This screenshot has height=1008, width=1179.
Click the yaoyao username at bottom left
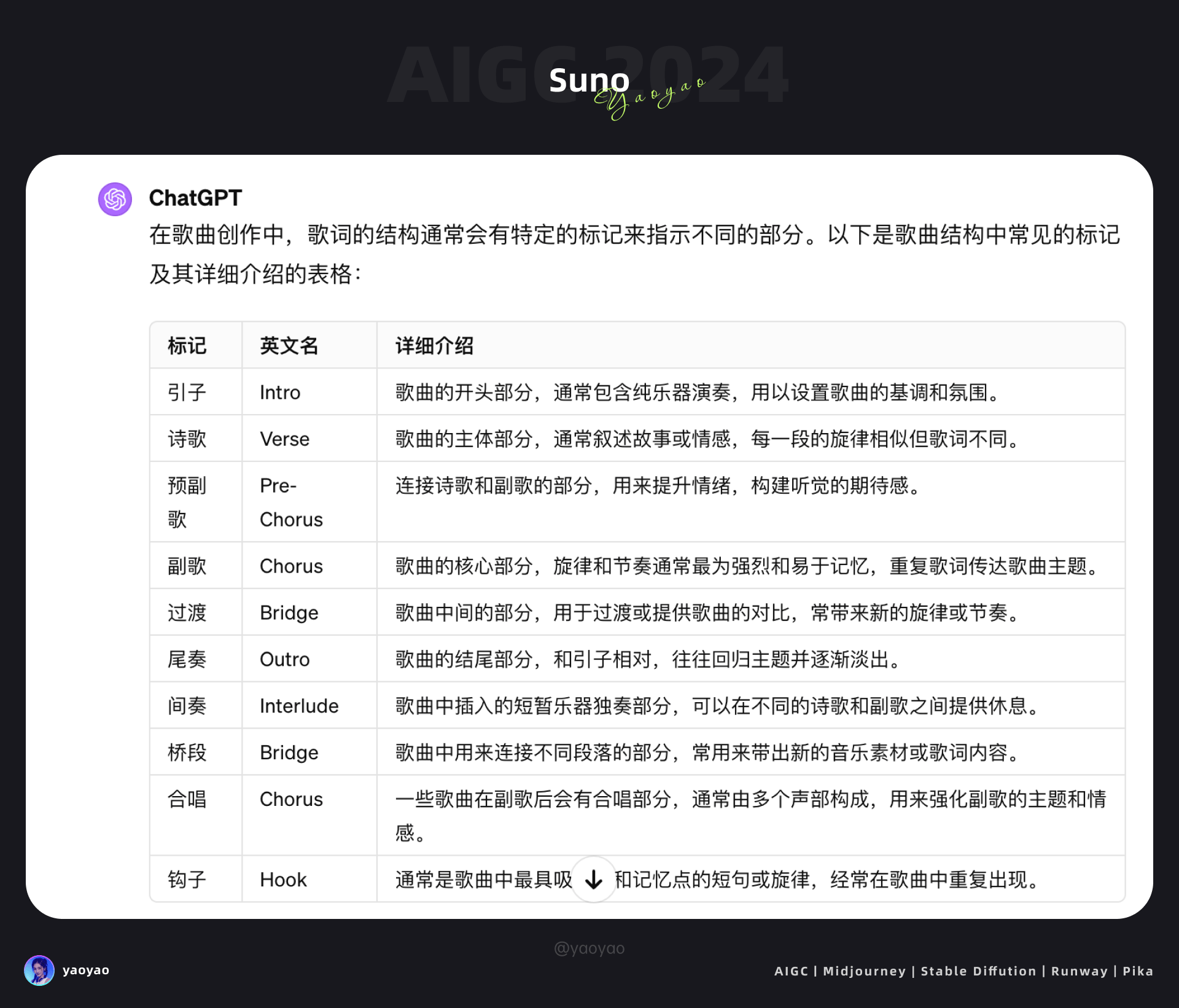86,971
